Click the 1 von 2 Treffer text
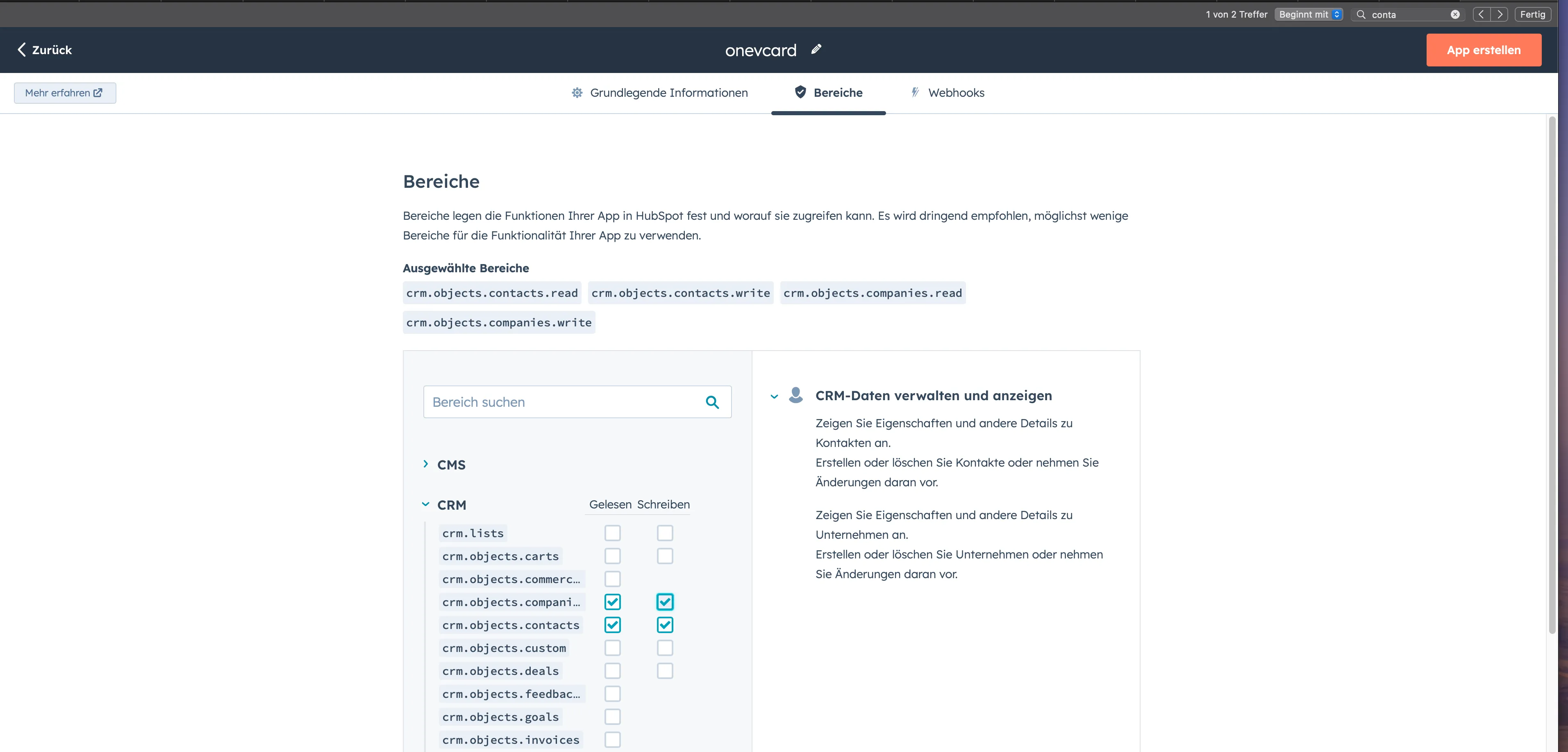The image size is (1568, 752). tap(1236, 14)
